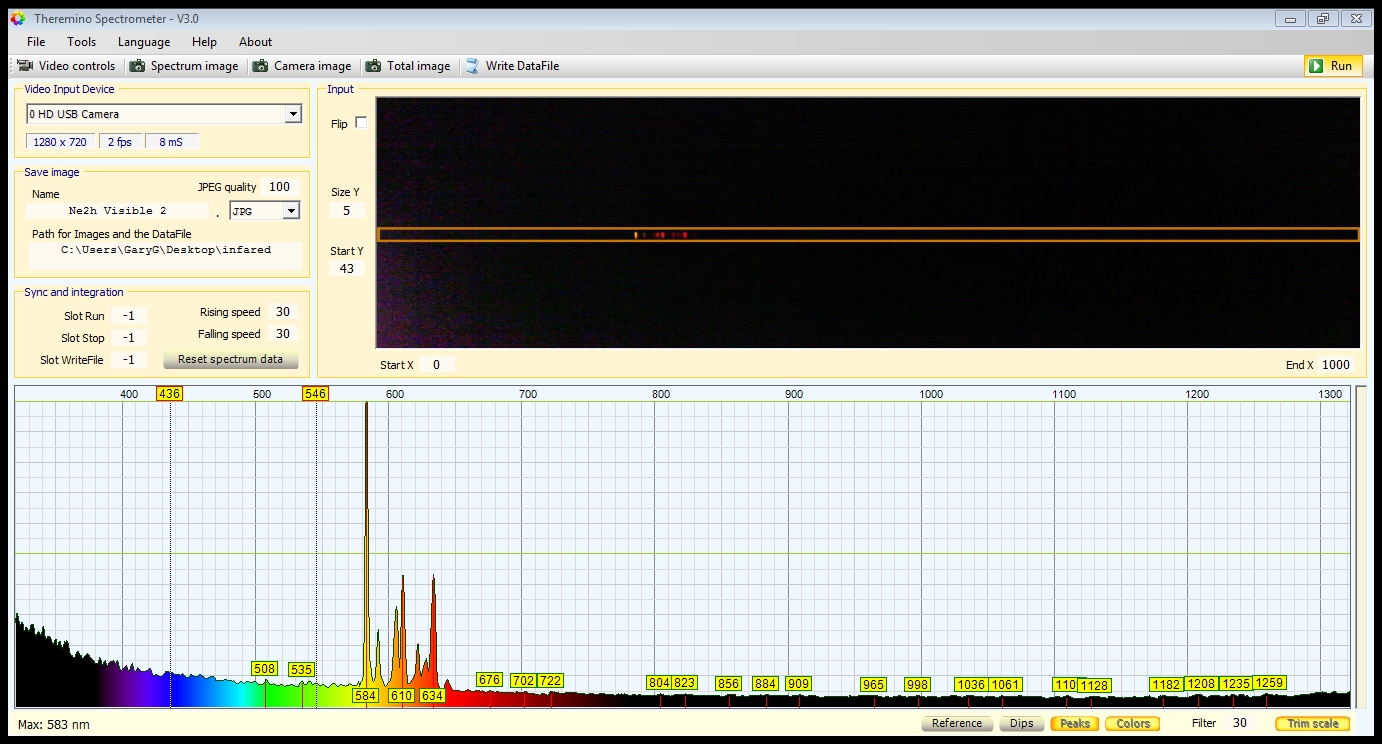The image size is (1382, 744).
Task: Click the Camera image toolbar icon
Action: 260,66
